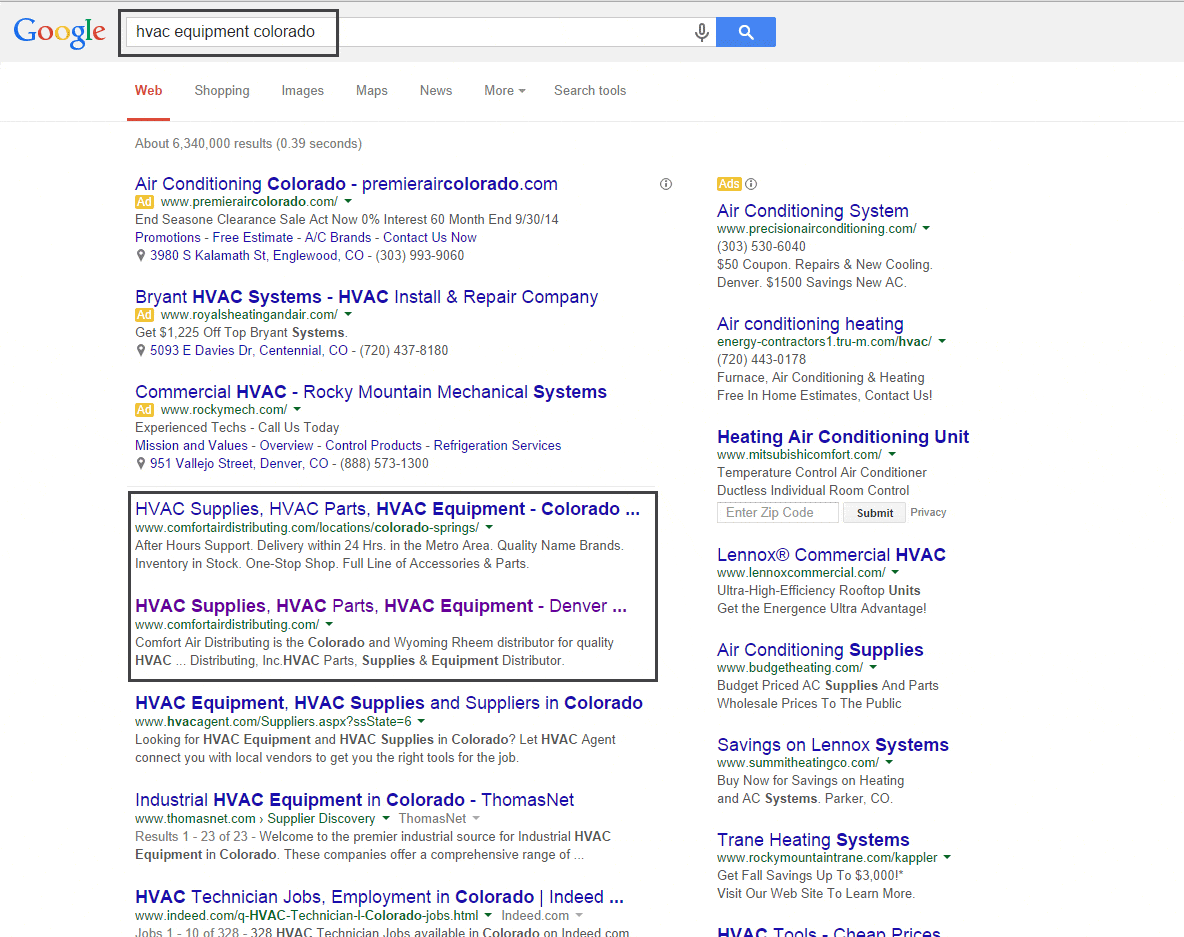Screen dimensions: 1184x937
Task: Switch to the Images tab
Action: (x=303, y=91)
